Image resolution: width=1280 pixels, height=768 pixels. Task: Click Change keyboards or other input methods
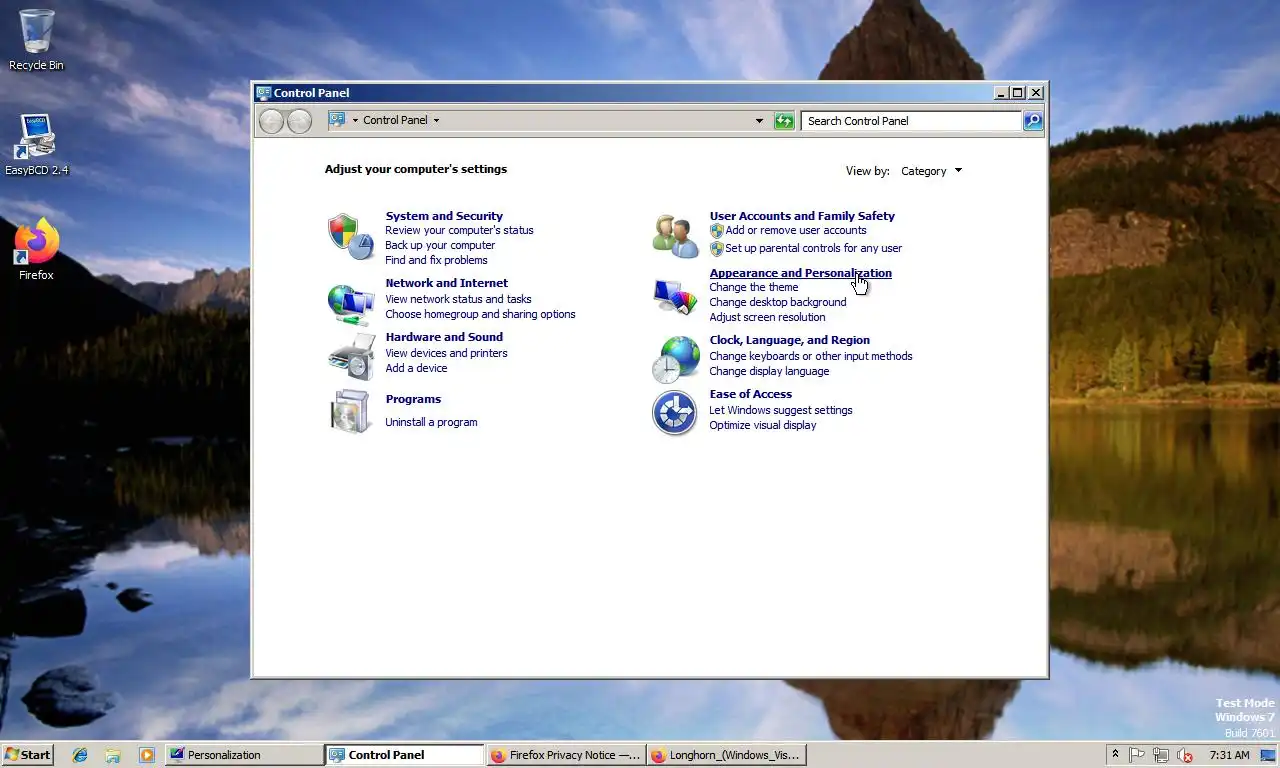pyautogui.click(x=811, y=356)
